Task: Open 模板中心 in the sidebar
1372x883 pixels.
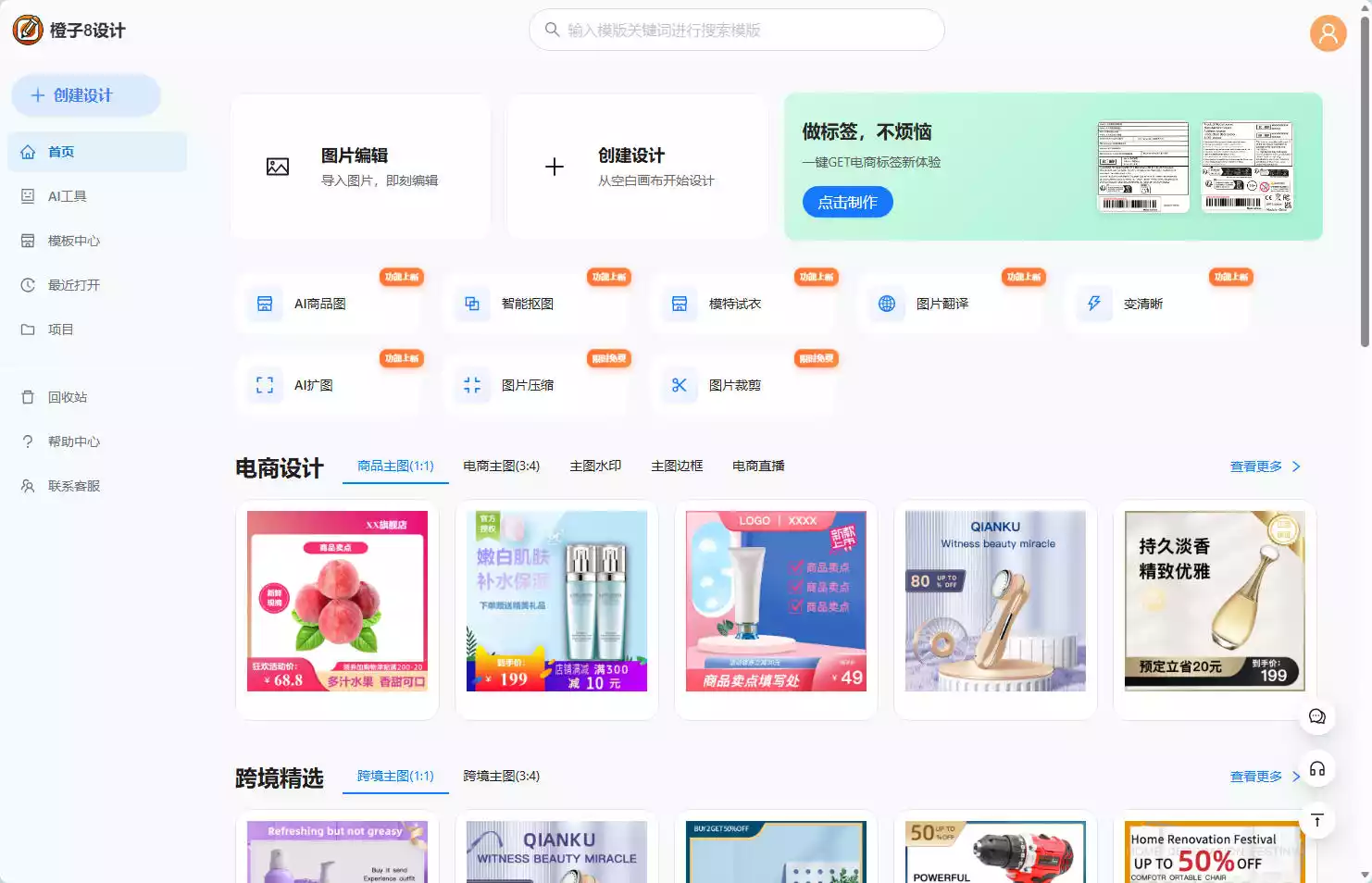Action: pos(97,241)
